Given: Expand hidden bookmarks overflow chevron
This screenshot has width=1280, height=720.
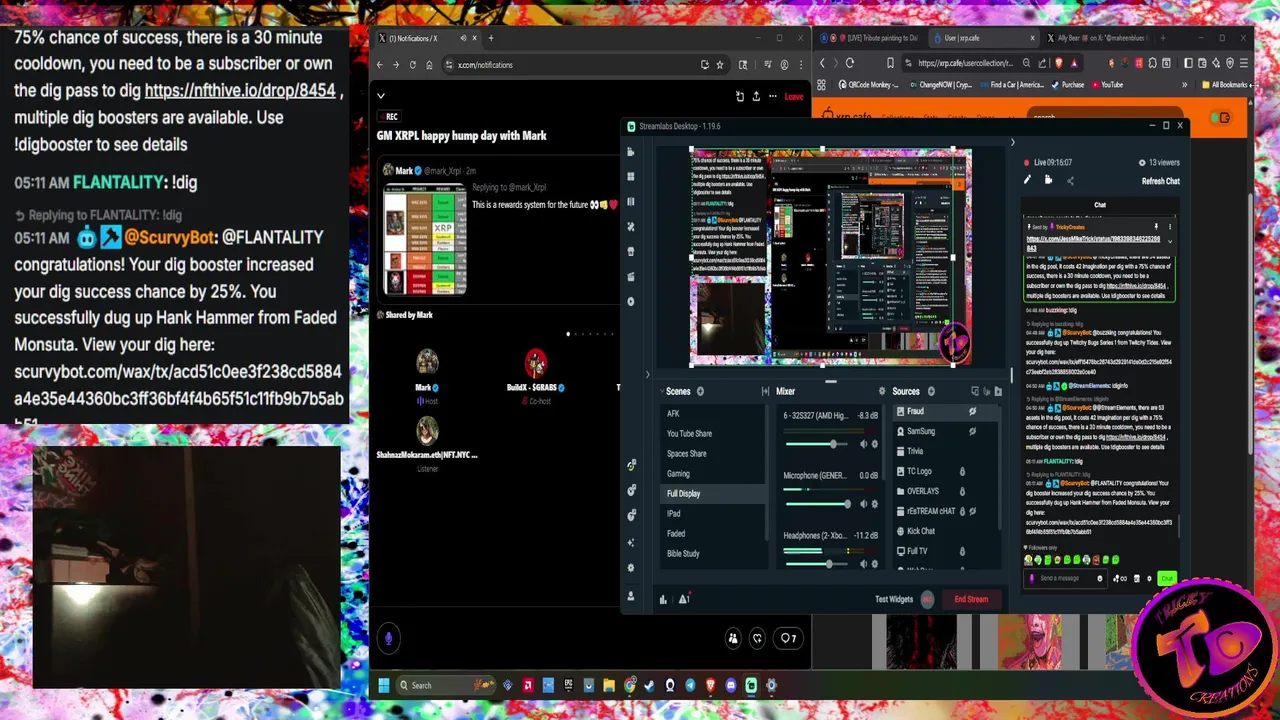Looking at the screenshot, I should tap(1184, 85).
